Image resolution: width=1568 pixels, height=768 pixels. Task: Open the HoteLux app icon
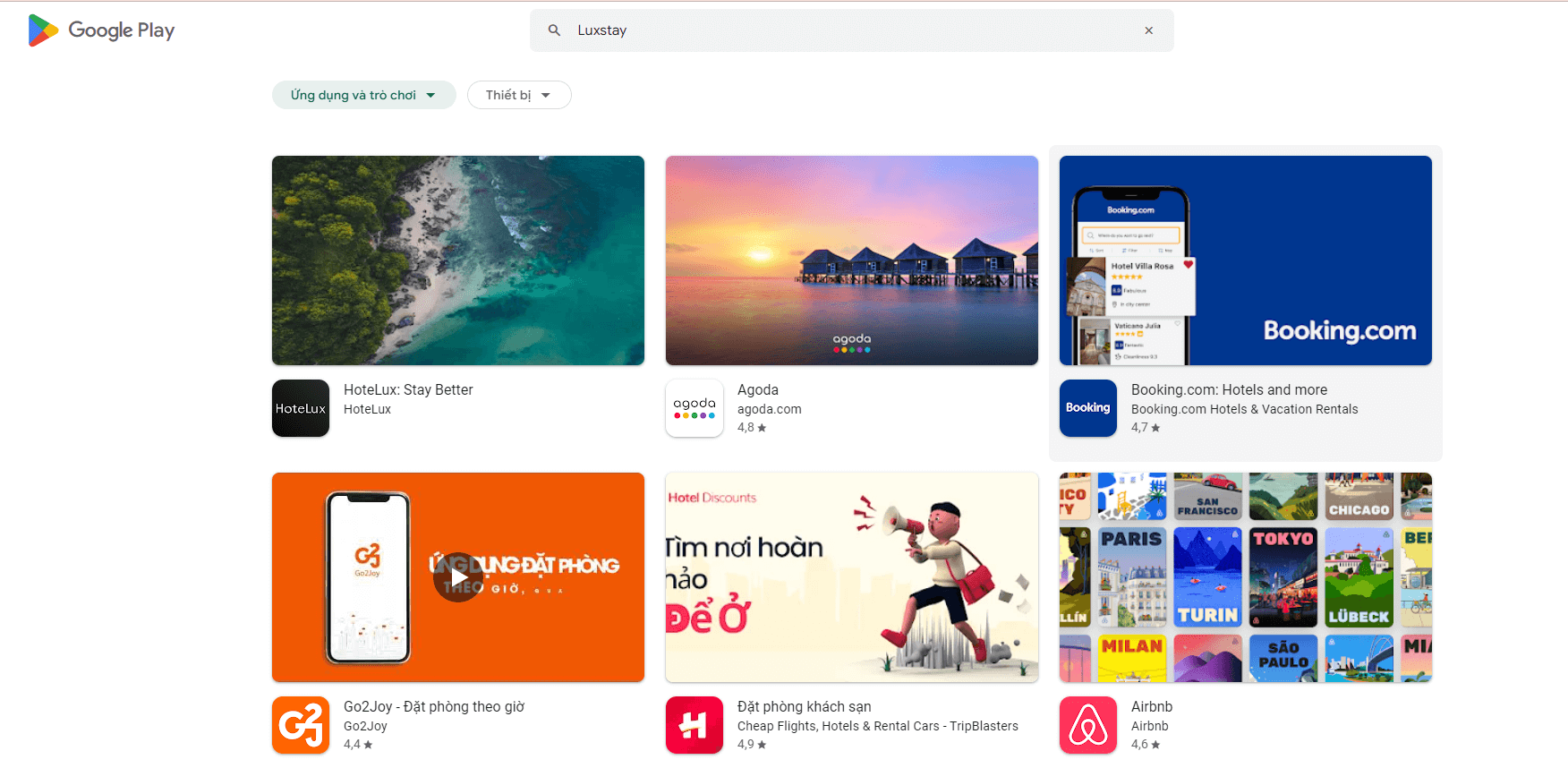pos(301,408)
